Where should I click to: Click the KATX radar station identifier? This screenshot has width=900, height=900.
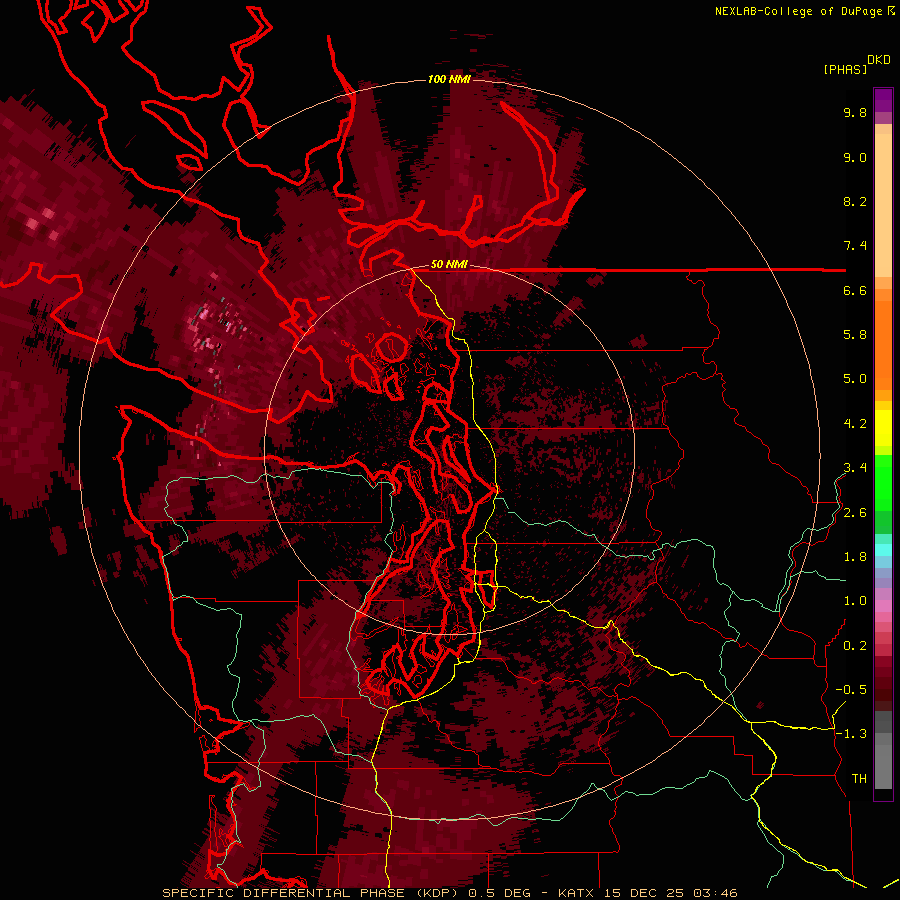578,893
